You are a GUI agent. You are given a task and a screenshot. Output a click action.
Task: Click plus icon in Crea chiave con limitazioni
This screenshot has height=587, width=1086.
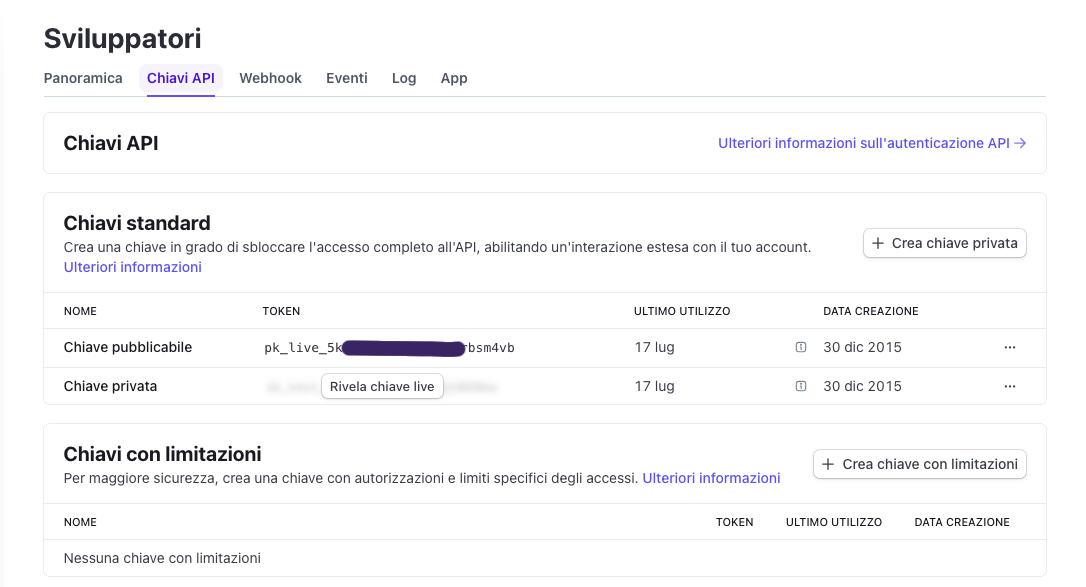[x=828, y=464]
